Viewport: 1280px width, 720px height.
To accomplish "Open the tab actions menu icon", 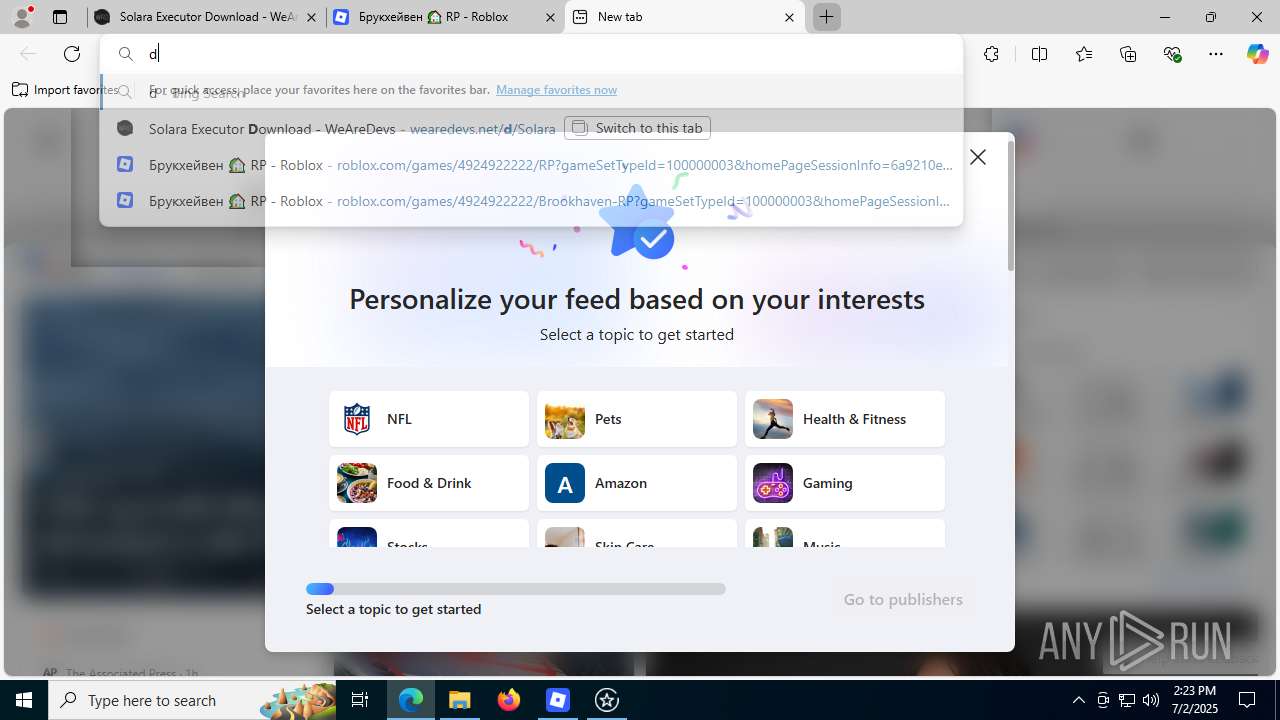I will pos(60,17).
